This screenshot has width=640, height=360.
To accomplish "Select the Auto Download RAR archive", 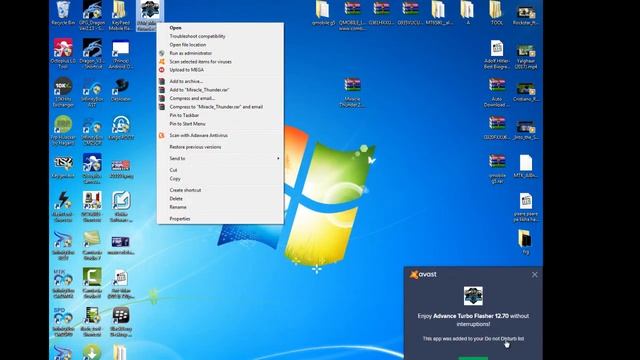I will 497,92.
